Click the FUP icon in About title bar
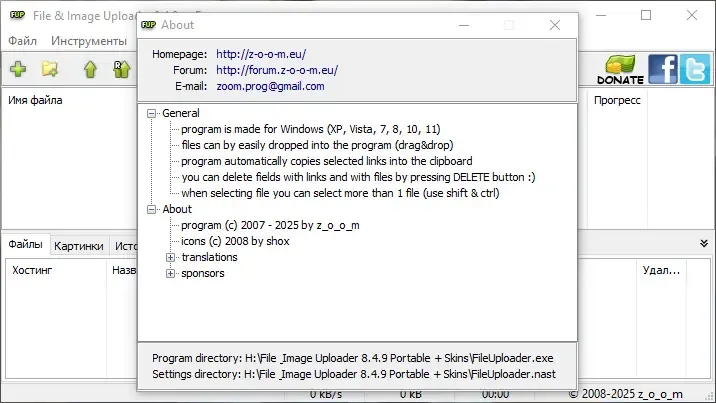The image size is (716, 403). (148, 25)
